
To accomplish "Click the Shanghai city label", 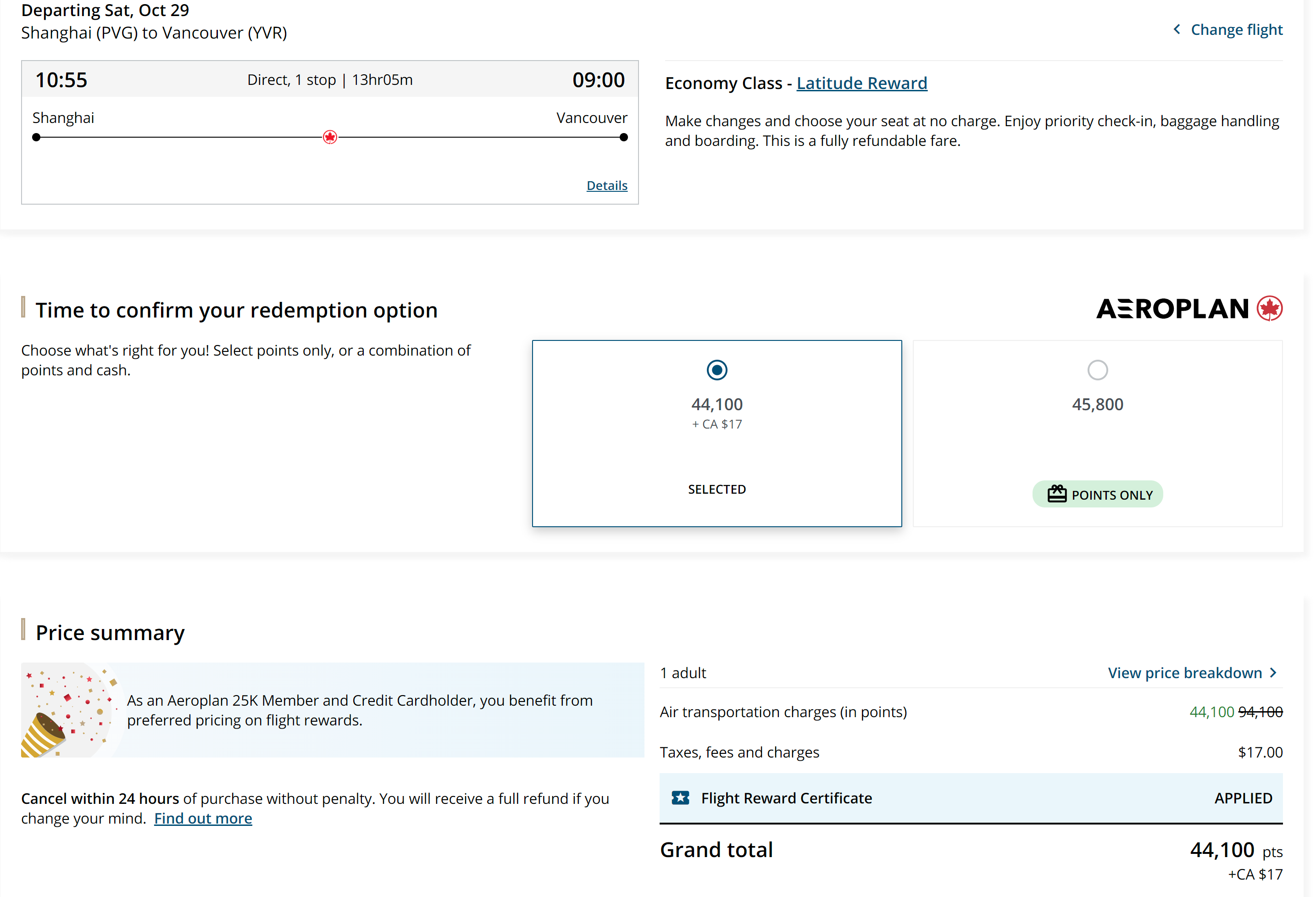I will click(x=63, y=118).
